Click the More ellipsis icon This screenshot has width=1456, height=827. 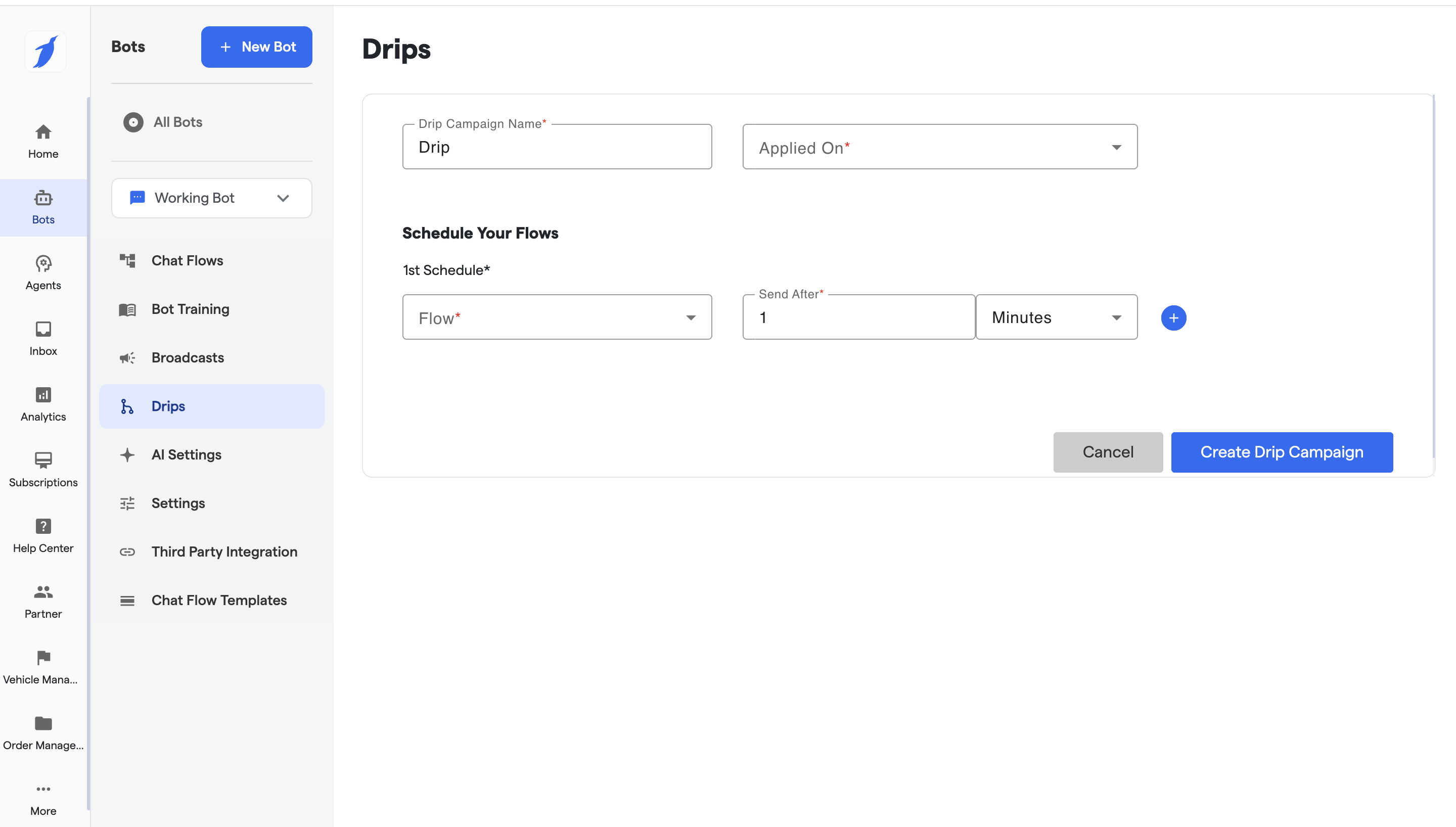click(43, 789)
